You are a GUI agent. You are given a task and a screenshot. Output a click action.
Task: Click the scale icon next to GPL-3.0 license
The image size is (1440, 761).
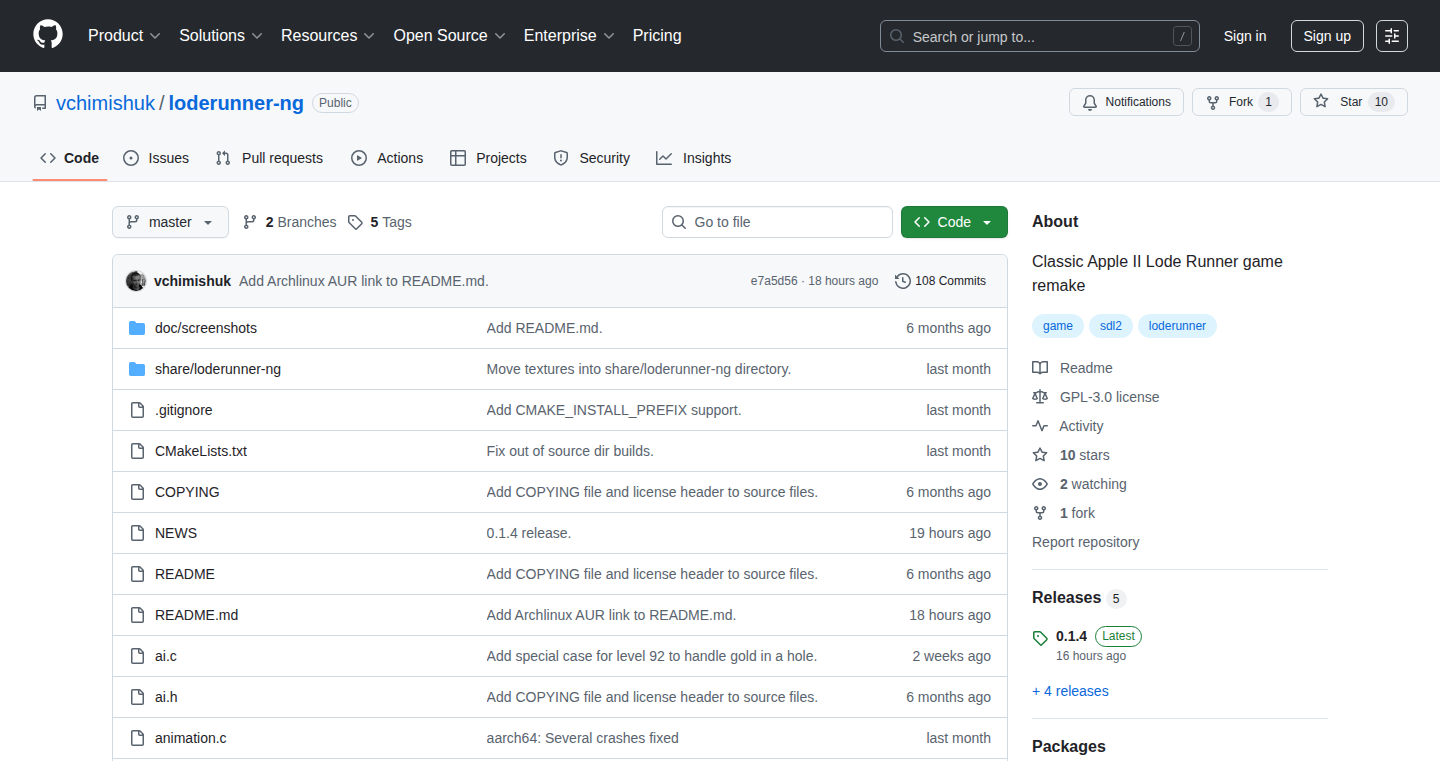(1040, 397)
